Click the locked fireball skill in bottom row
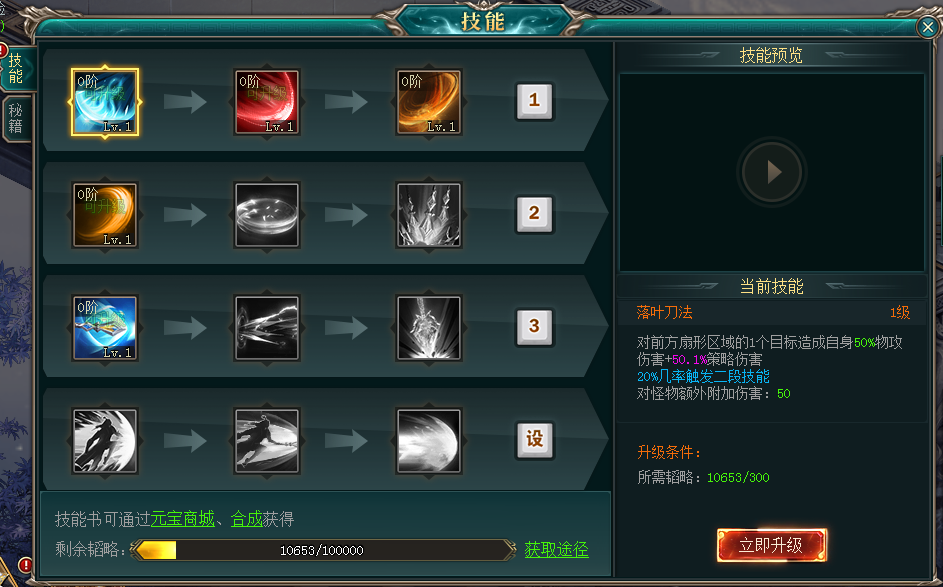943x587 pixels. point(429,441)
